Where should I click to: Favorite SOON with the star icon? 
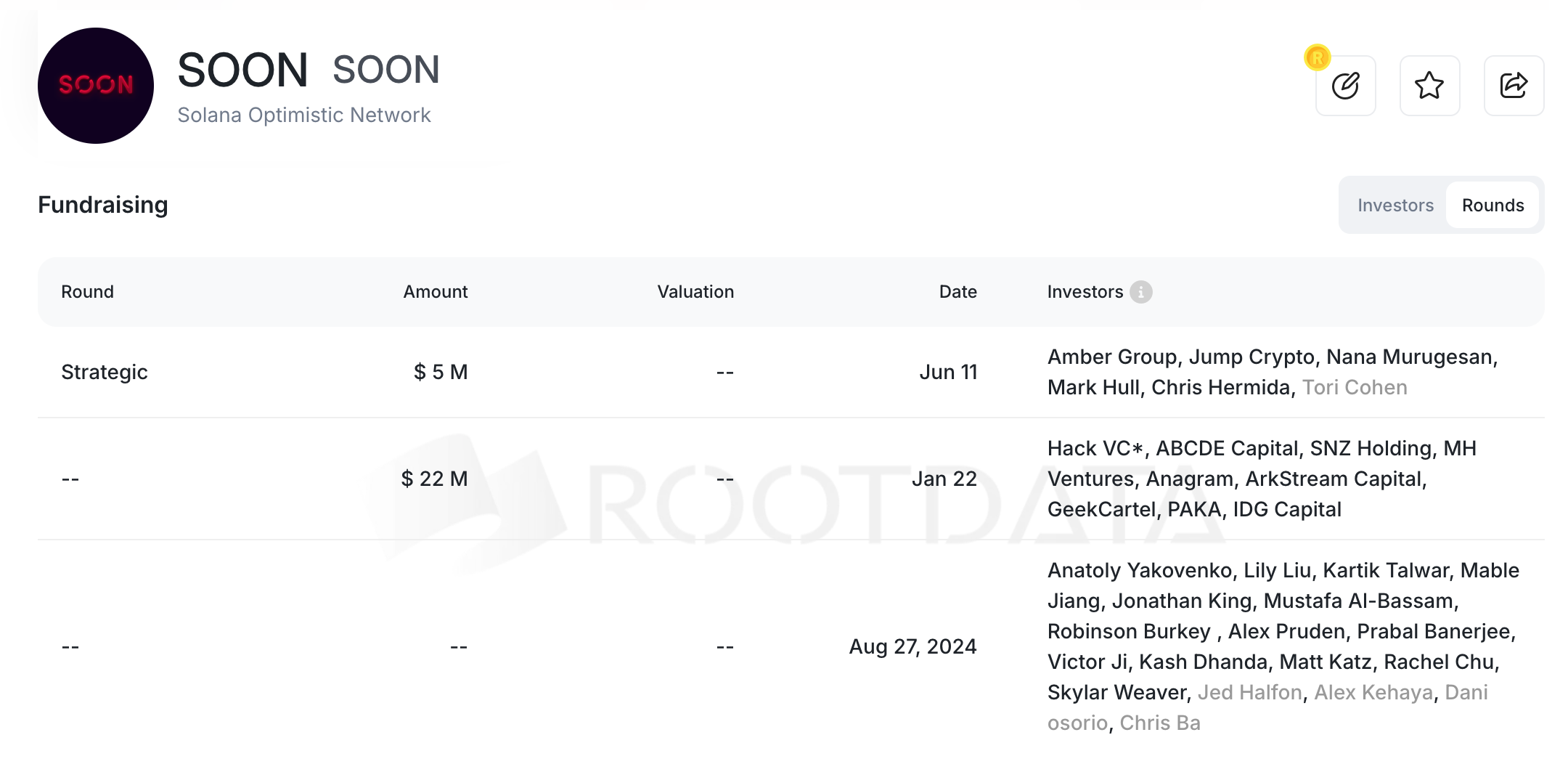pos(1429,86)
